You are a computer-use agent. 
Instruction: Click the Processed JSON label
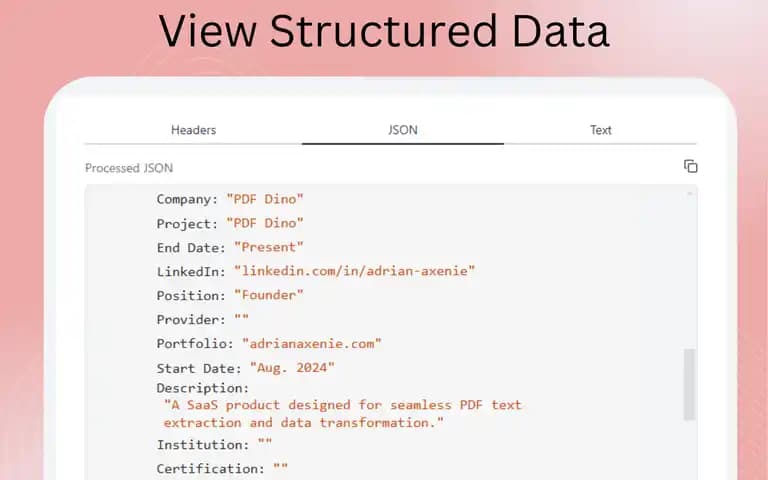click(129, 168)
